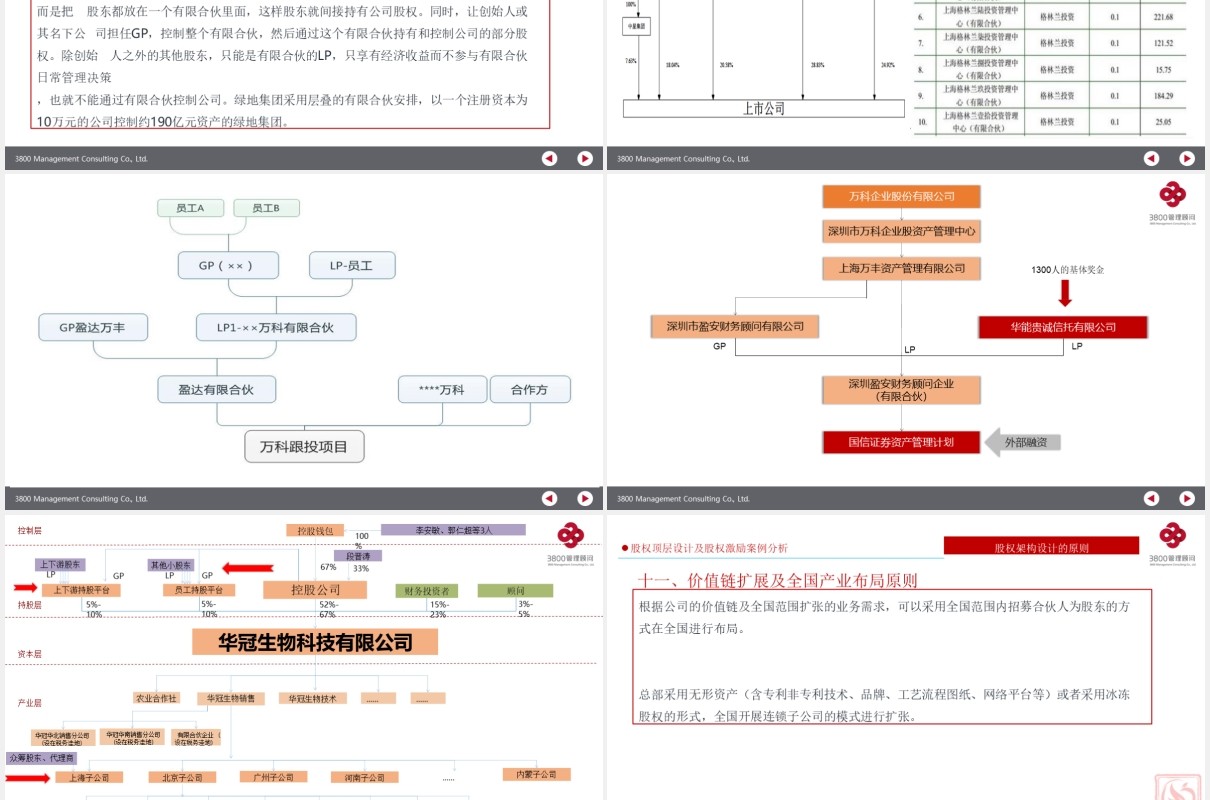Select the LP-员工 node
The width and height of the screenshot is (1210, 800).
(x=351, y=265)
